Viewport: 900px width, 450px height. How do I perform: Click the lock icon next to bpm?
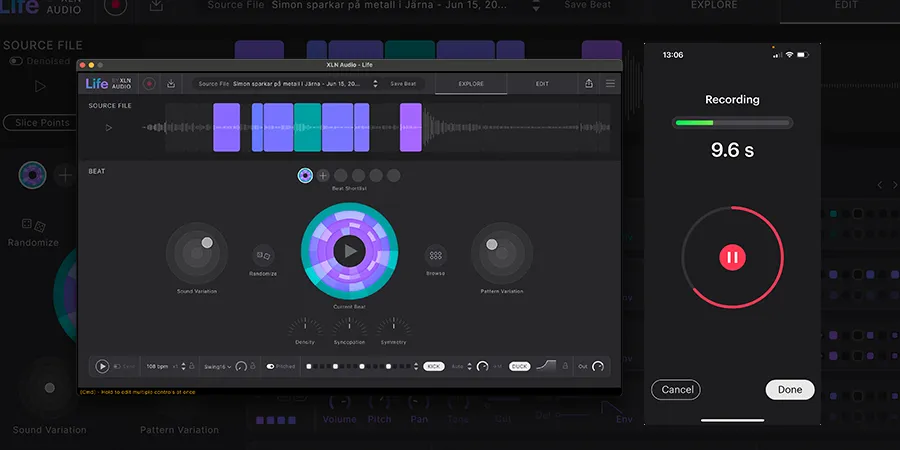(x=192, y=366)
